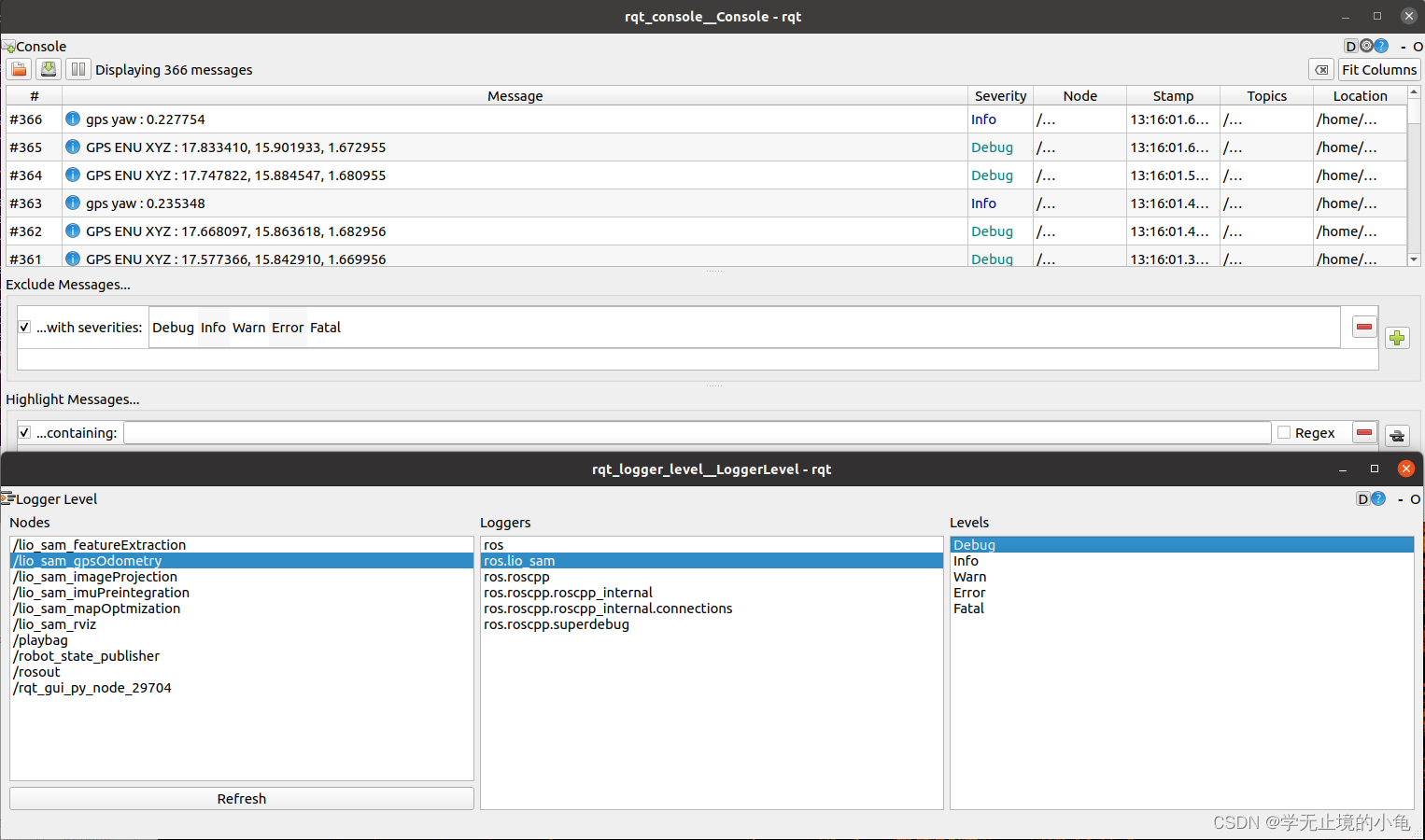
Task: Enable the Regex checkbox
Action: pos(1284,432)
